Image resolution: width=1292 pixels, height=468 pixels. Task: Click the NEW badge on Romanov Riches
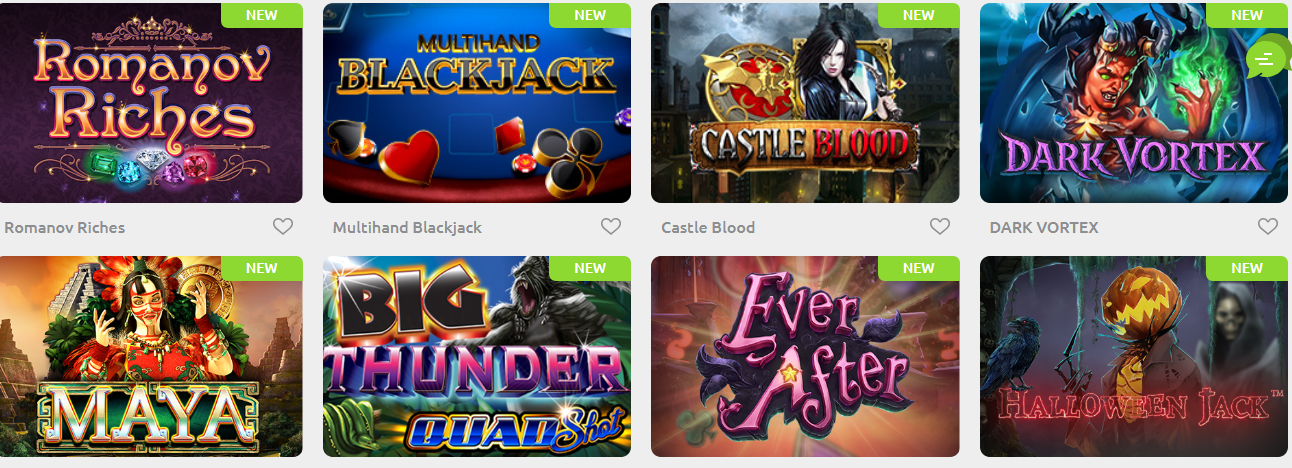tap(262, 15)
